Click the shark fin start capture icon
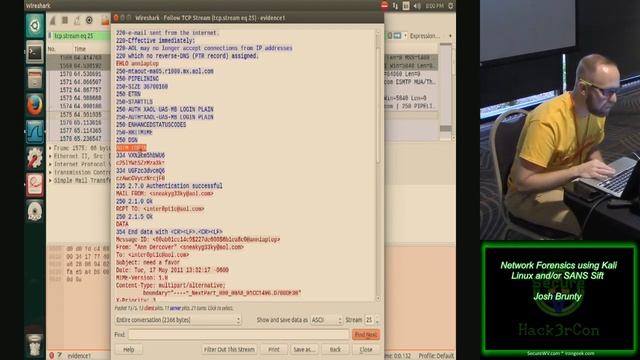The height and width of the screenshot is (360, 640). pos(53,20)
